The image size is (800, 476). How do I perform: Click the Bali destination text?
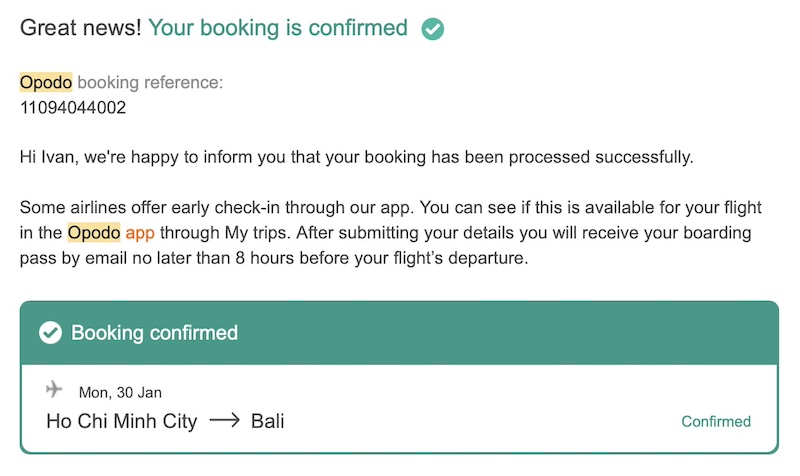pos(268,421)
